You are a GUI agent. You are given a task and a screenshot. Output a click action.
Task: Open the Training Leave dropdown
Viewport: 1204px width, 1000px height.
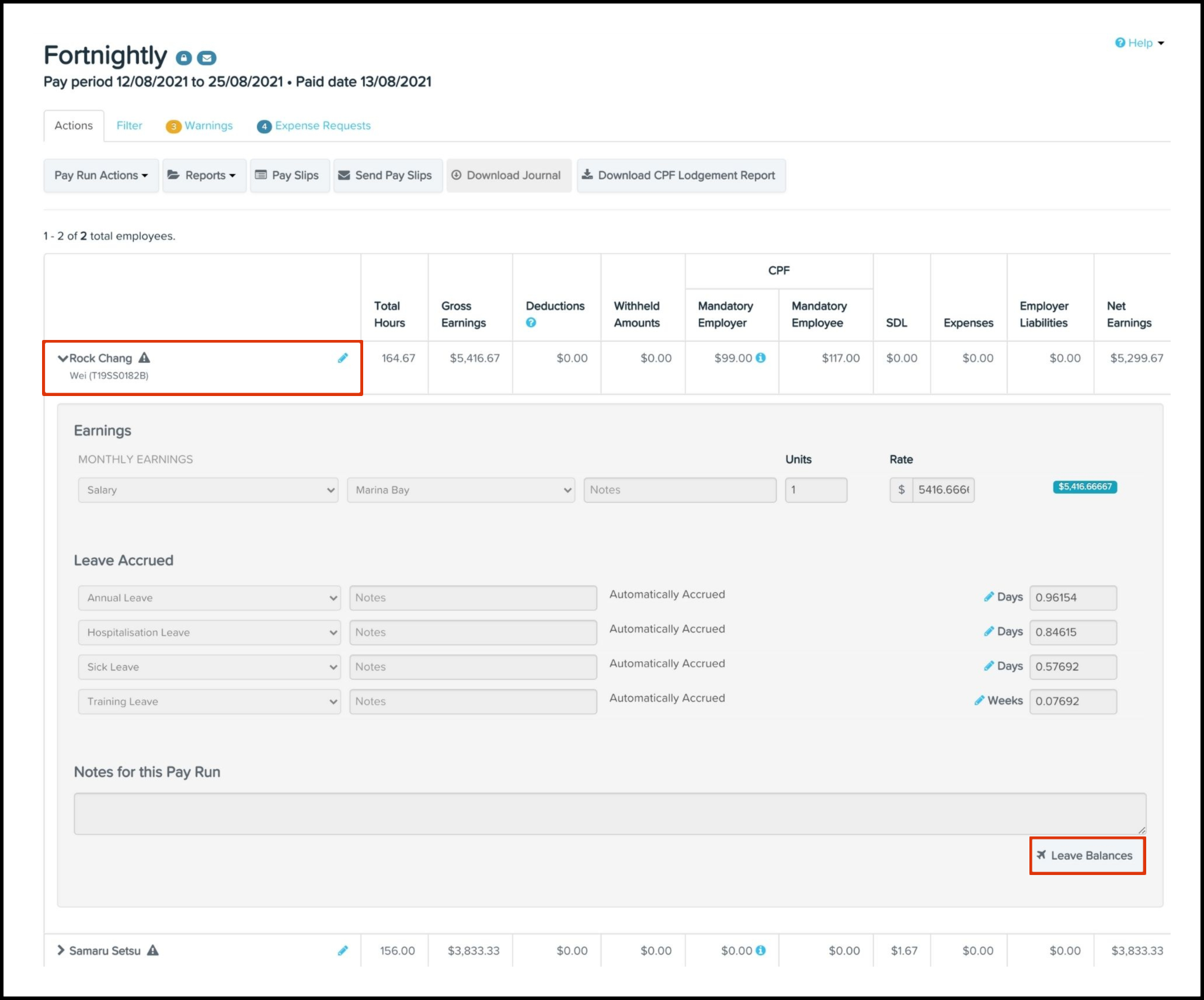[210, 702]
